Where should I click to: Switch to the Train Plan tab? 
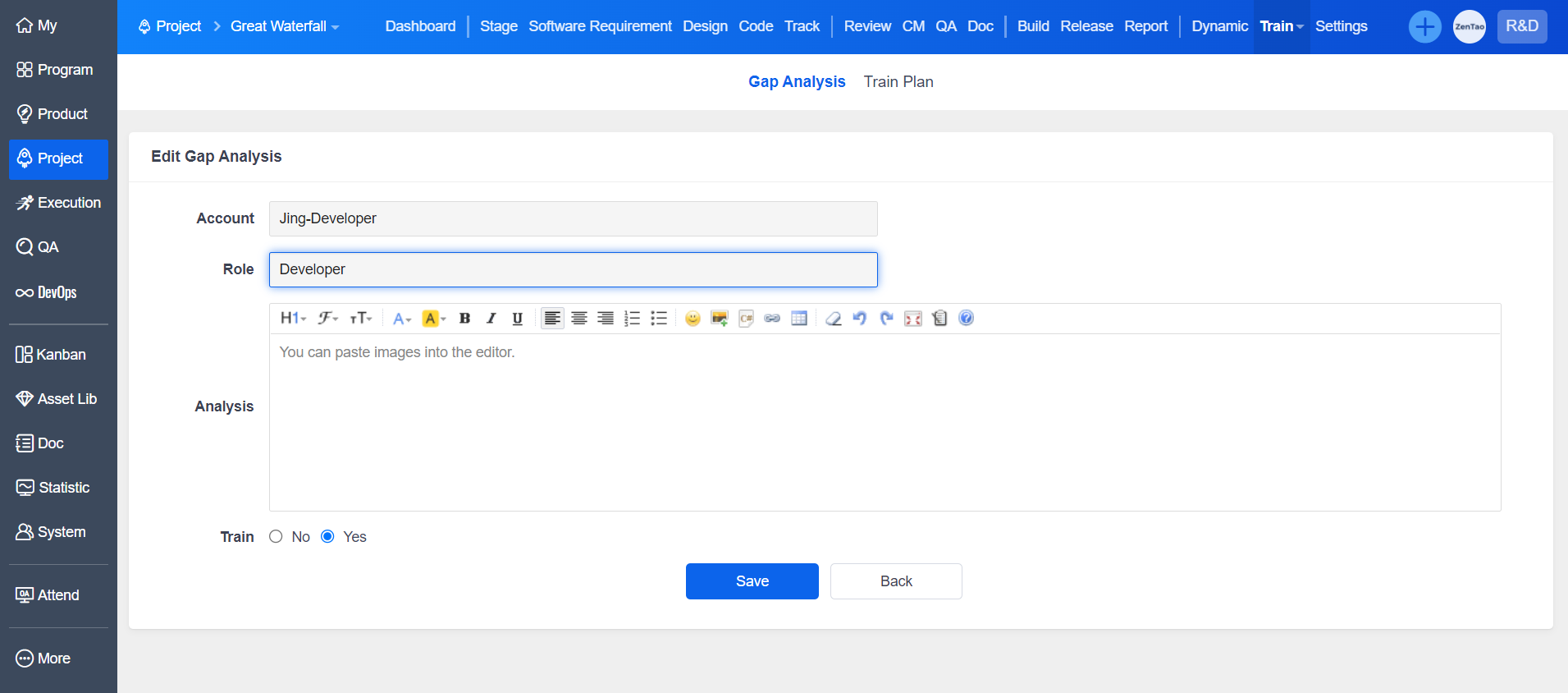(x=898, y=82)
